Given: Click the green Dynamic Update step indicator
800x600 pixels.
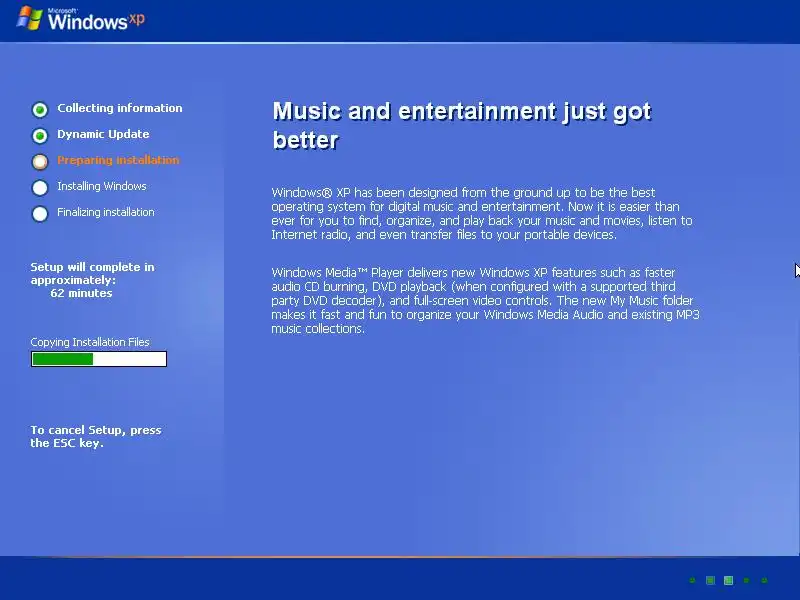Looking at the screenshot, I should tap(40, 135).
